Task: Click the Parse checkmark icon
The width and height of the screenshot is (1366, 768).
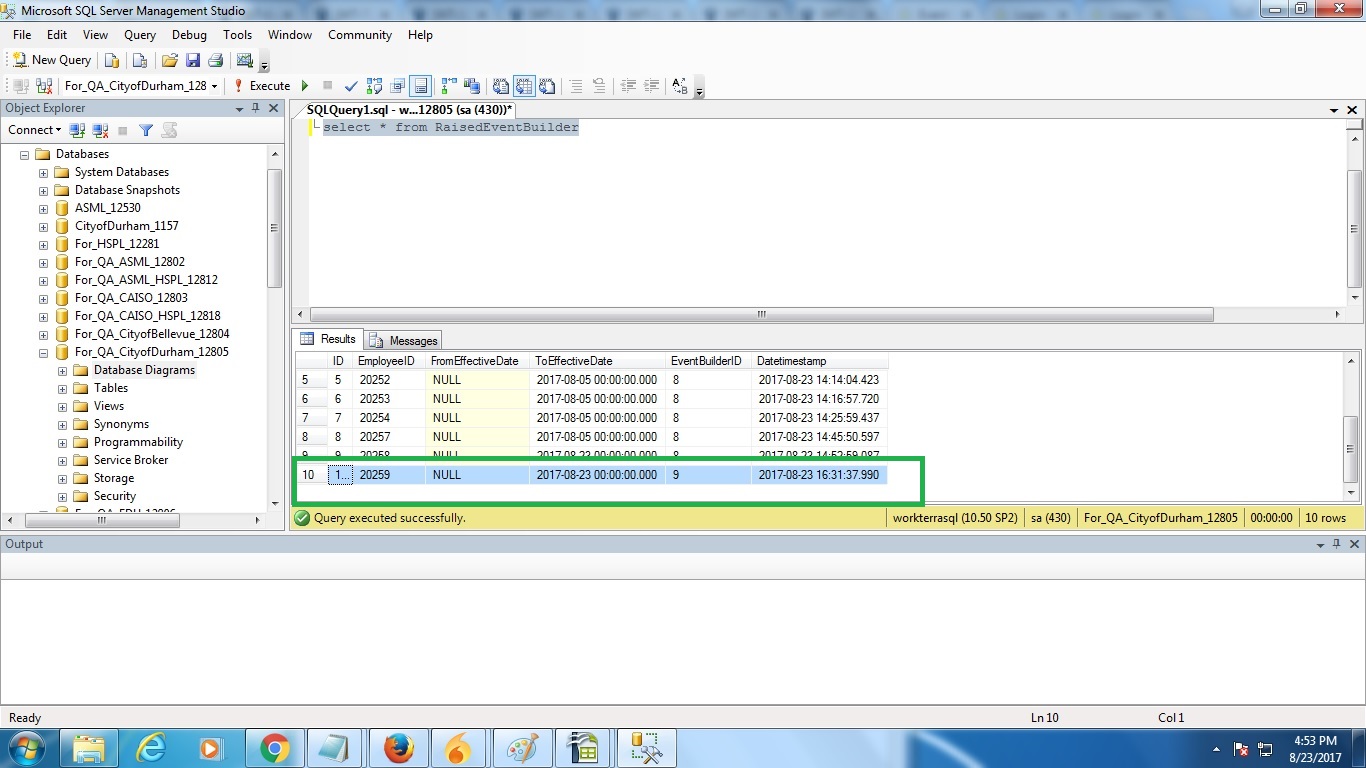Action: point(351,86)
